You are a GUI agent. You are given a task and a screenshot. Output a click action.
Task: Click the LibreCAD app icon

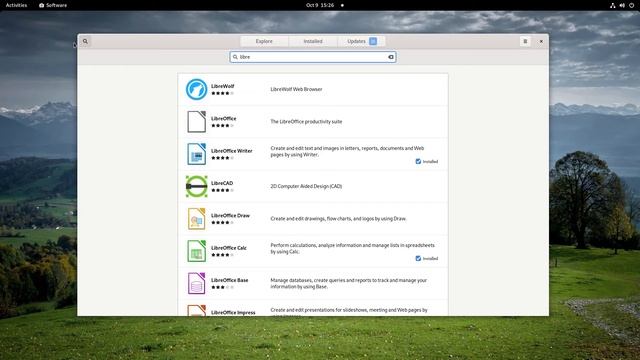pos(196,186)
